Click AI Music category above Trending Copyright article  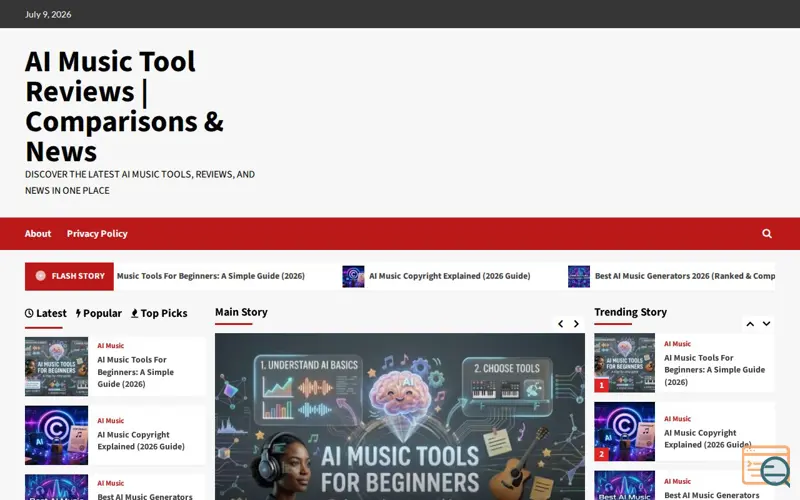(678, 419)
